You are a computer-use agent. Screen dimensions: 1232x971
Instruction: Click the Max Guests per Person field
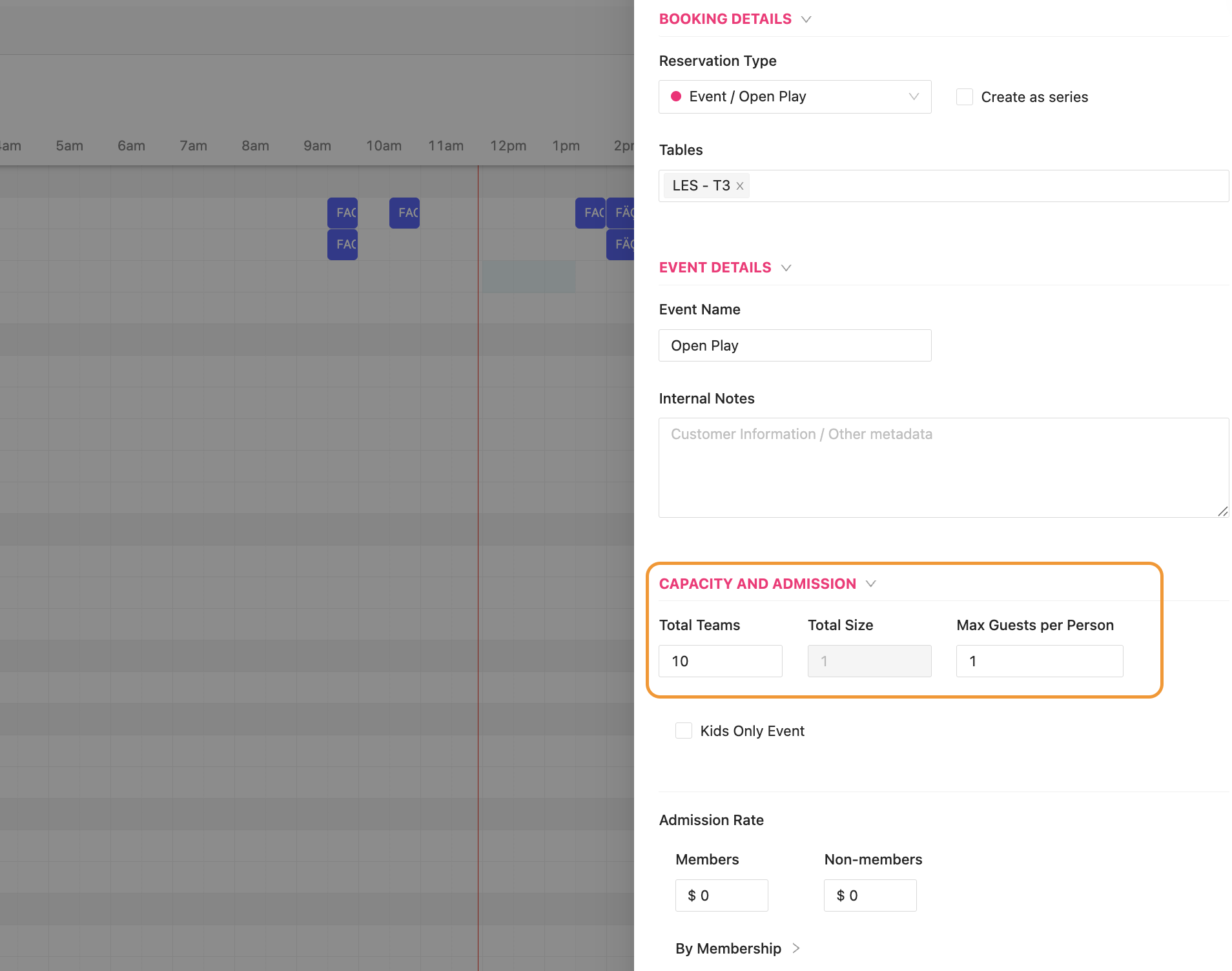click(1039, 661)
